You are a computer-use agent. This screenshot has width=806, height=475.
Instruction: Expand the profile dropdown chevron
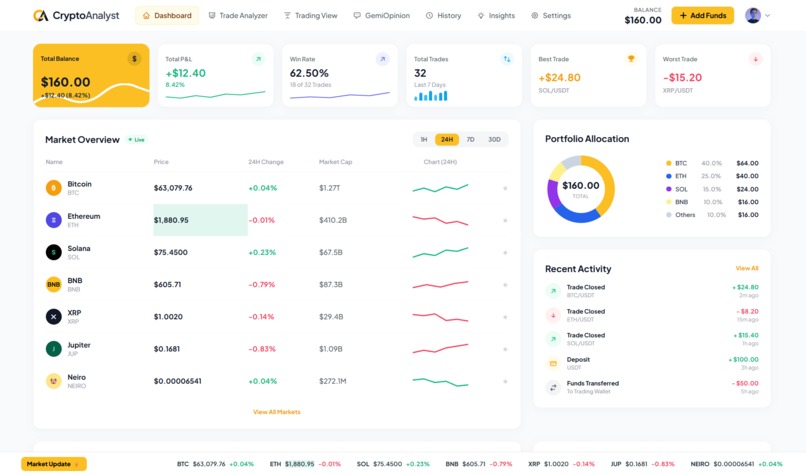tap(767, 15)
